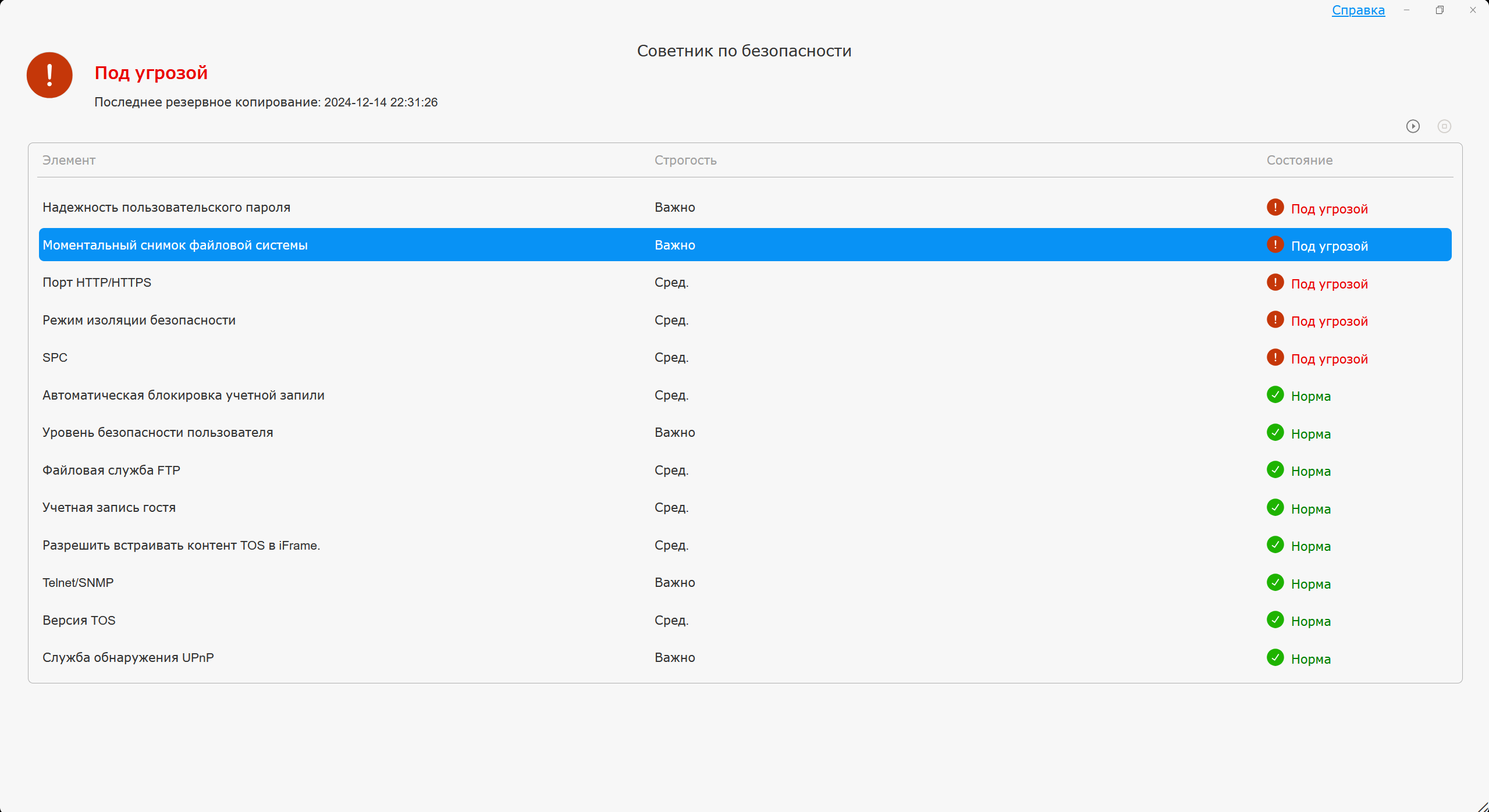Click the Состояние column header
Image resolution: width=1489 pixels, height=812 pixels.
point(1299,161)
